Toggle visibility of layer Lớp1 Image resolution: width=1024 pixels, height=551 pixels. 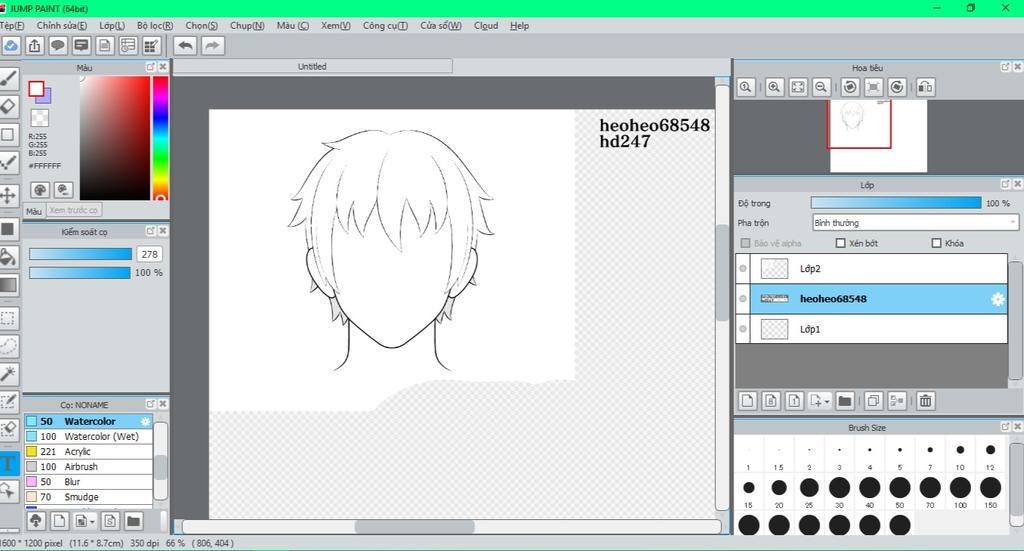click(743, 329)
